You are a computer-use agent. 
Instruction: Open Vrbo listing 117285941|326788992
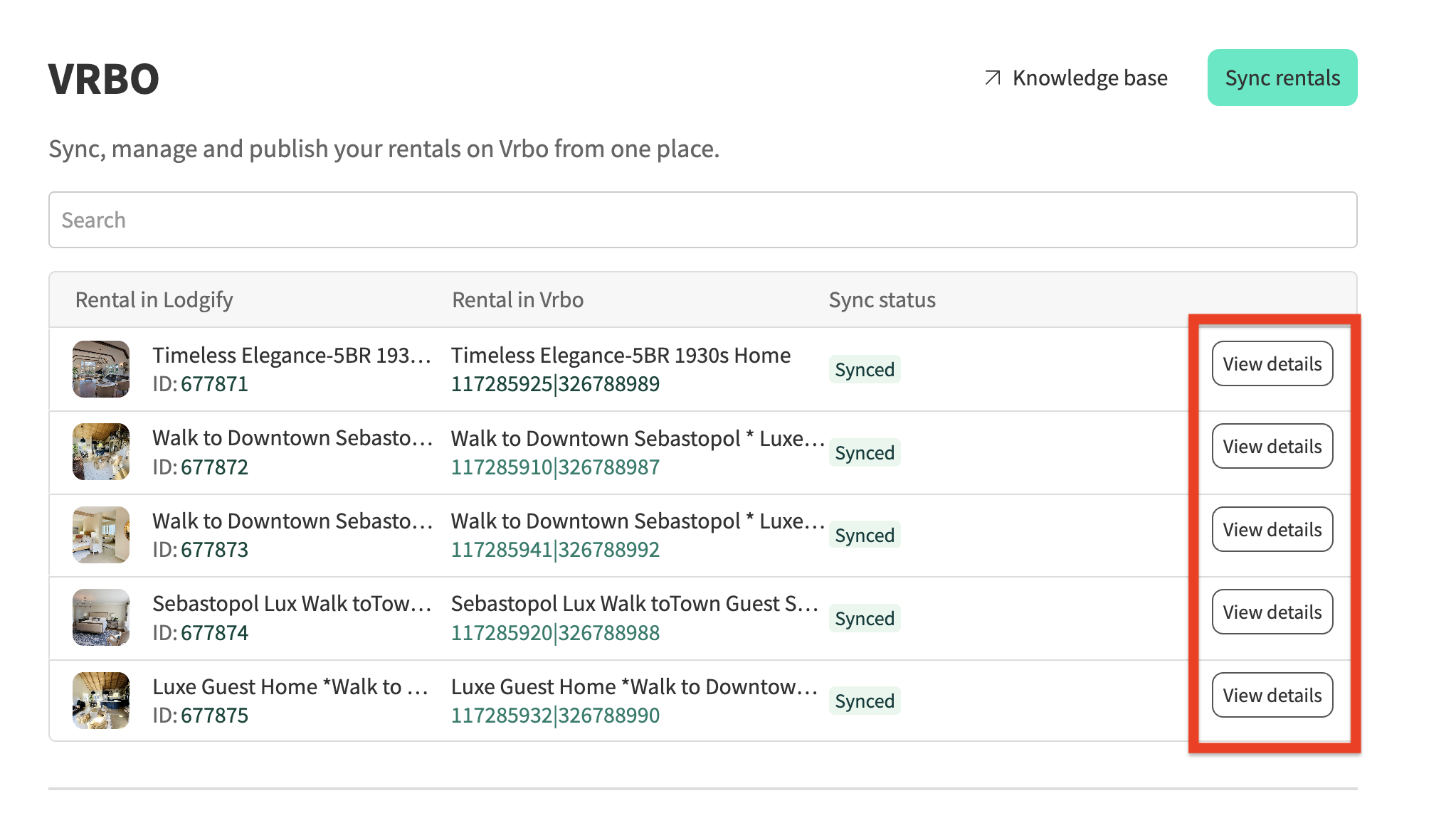coord(555,550)
